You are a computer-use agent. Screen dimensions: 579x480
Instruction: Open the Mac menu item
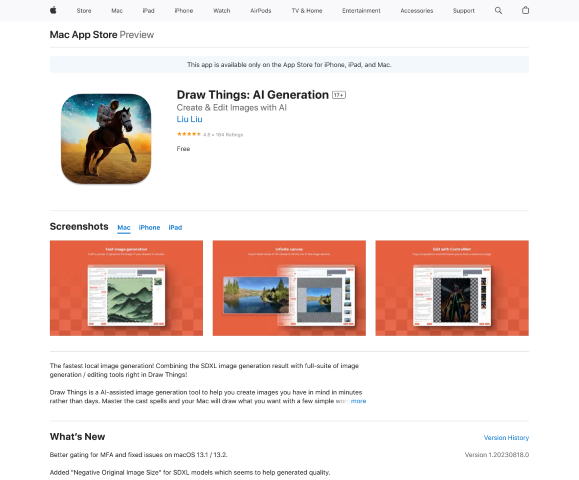(117, 11)
